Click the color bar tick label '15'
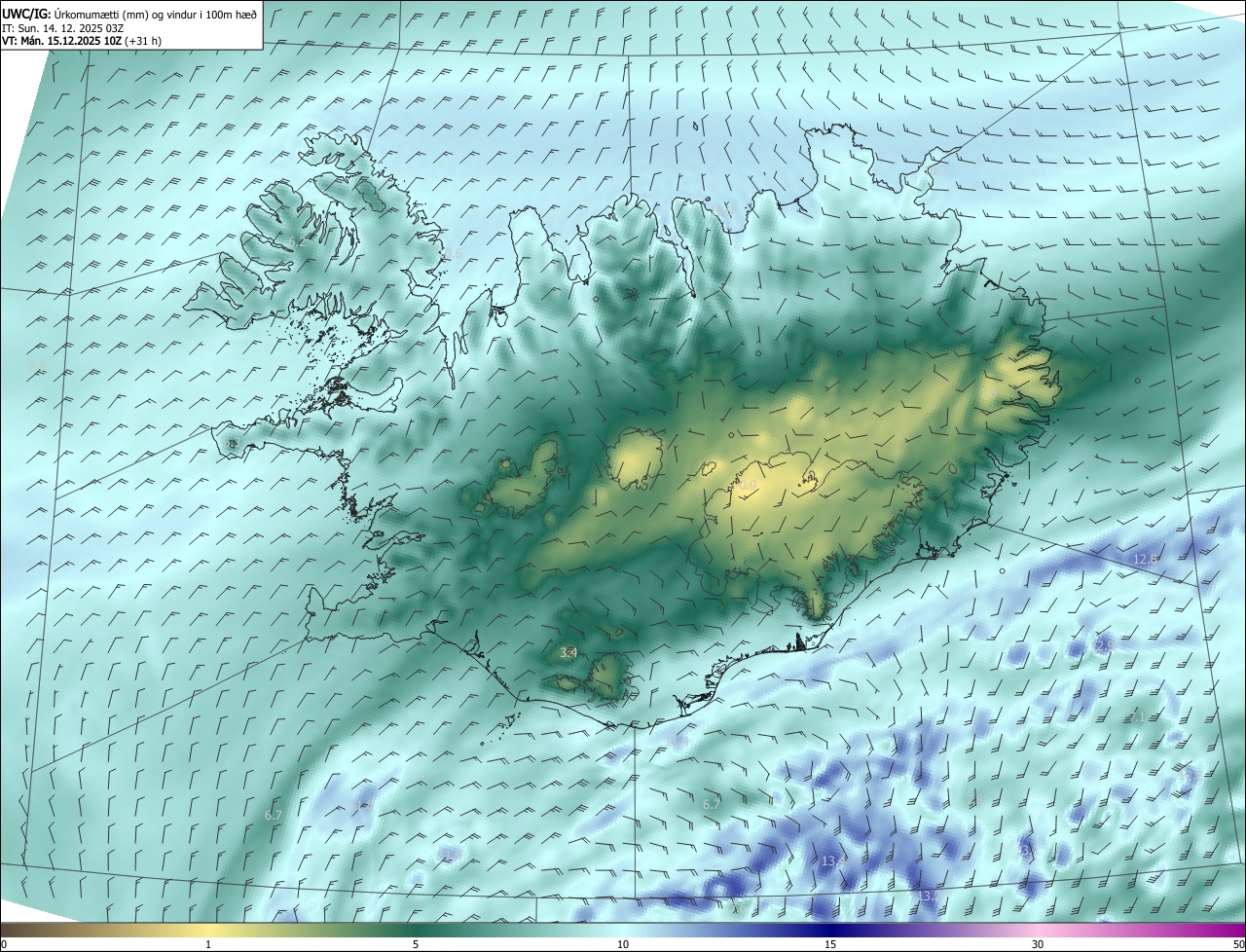 (x=830, y=944)
